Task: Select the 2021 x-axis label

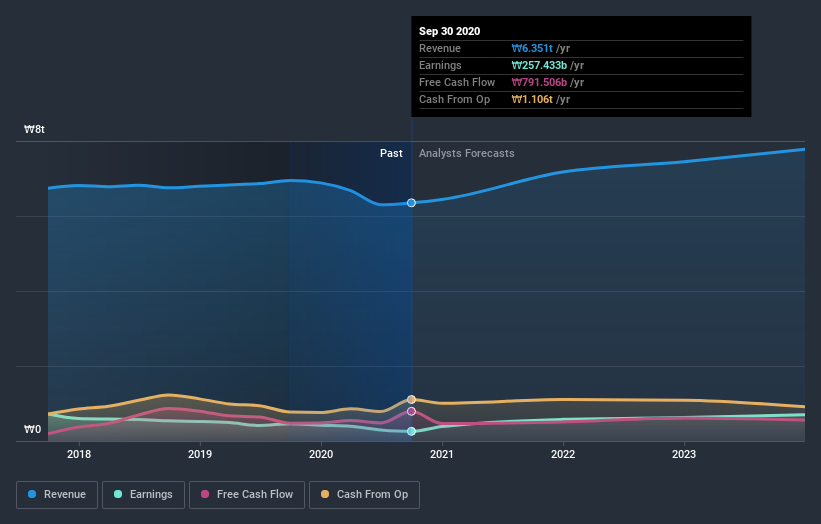Action: [x=442, y=454]
